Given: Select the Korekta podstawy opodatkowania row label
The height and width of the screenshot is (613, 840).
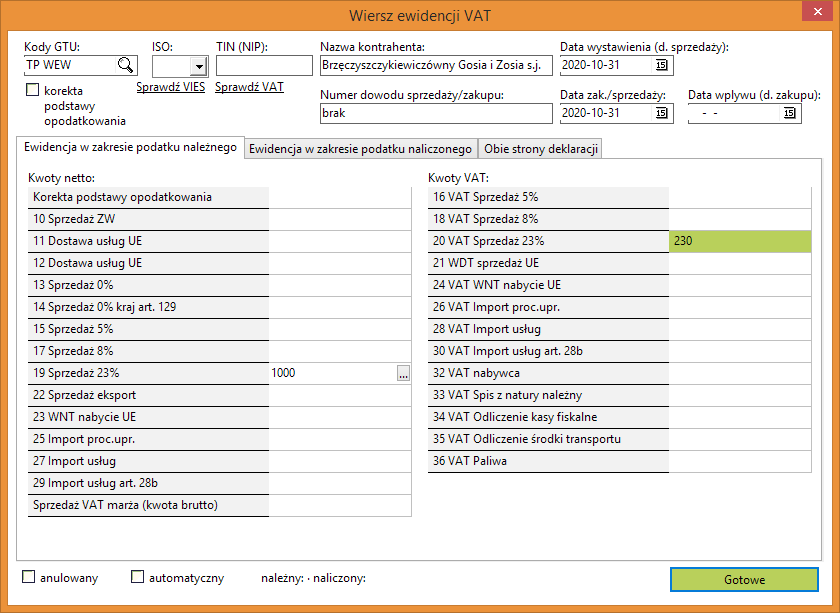Looking at the screenshot, I should (148, 197).
